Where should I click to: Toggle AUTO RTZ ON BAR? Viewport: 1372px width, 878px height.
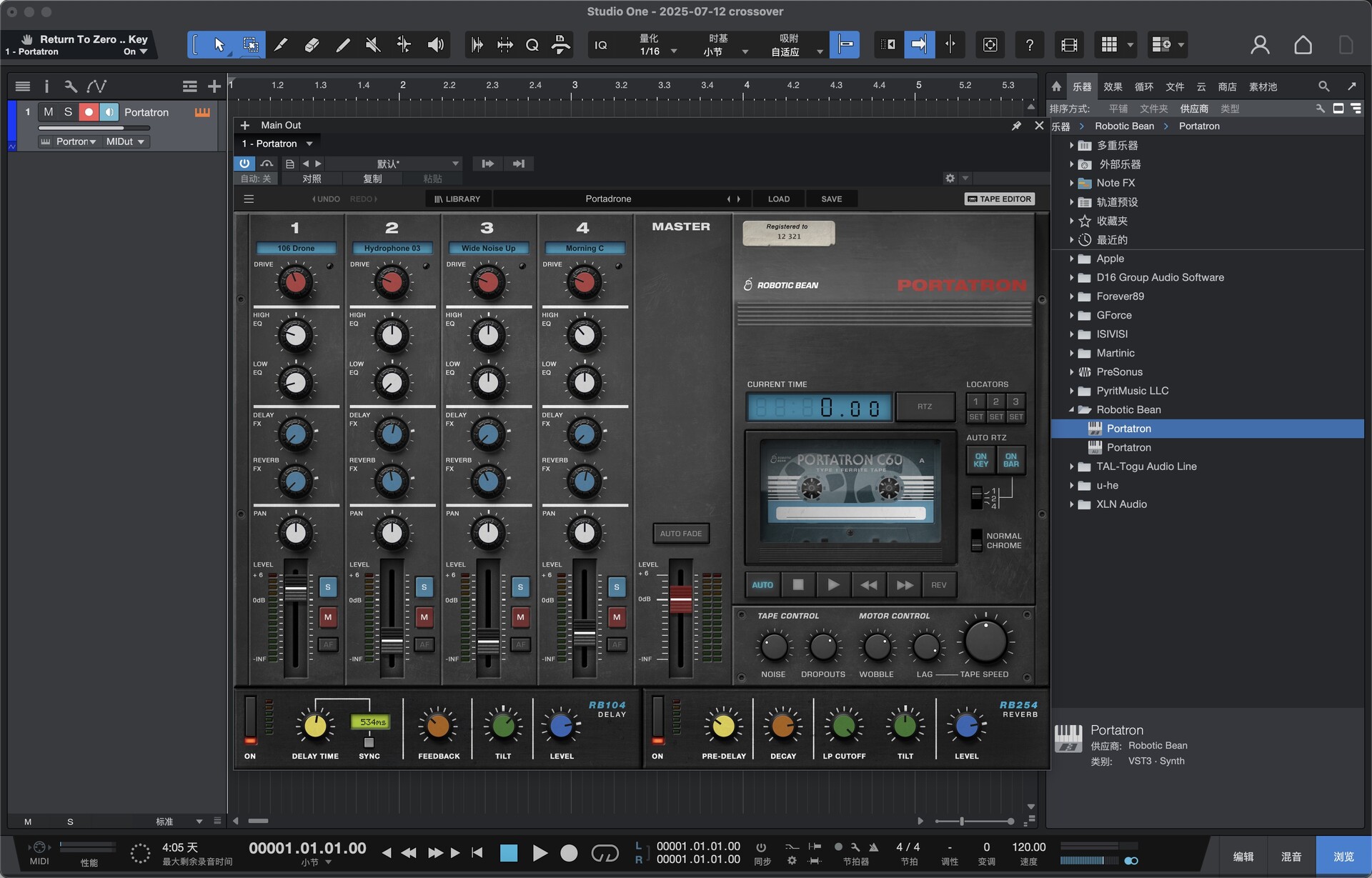pyautogui.click(x=1010, y=460)
